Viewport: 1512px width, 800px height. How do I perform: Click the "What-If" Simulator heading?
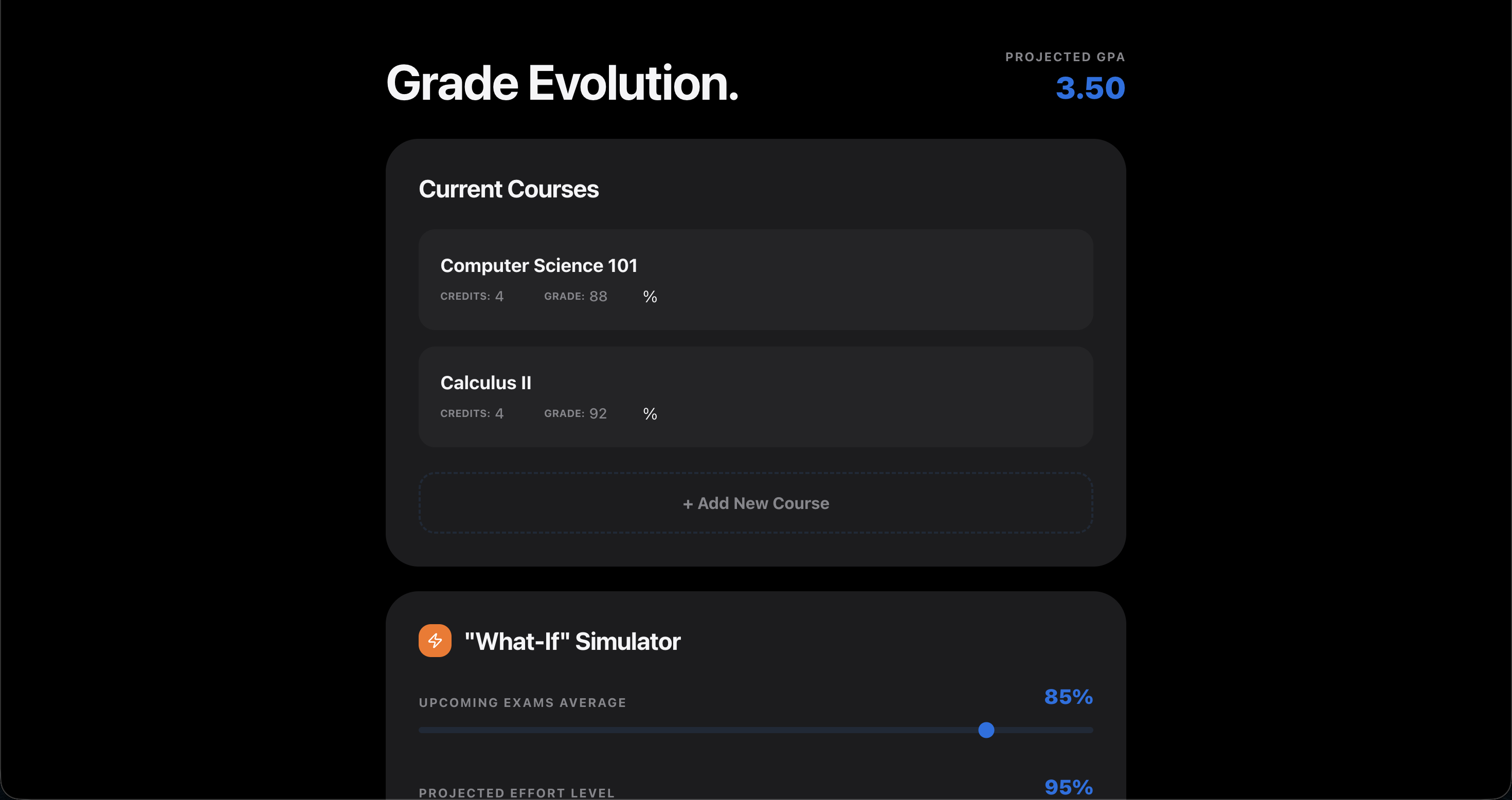[572, 641]
